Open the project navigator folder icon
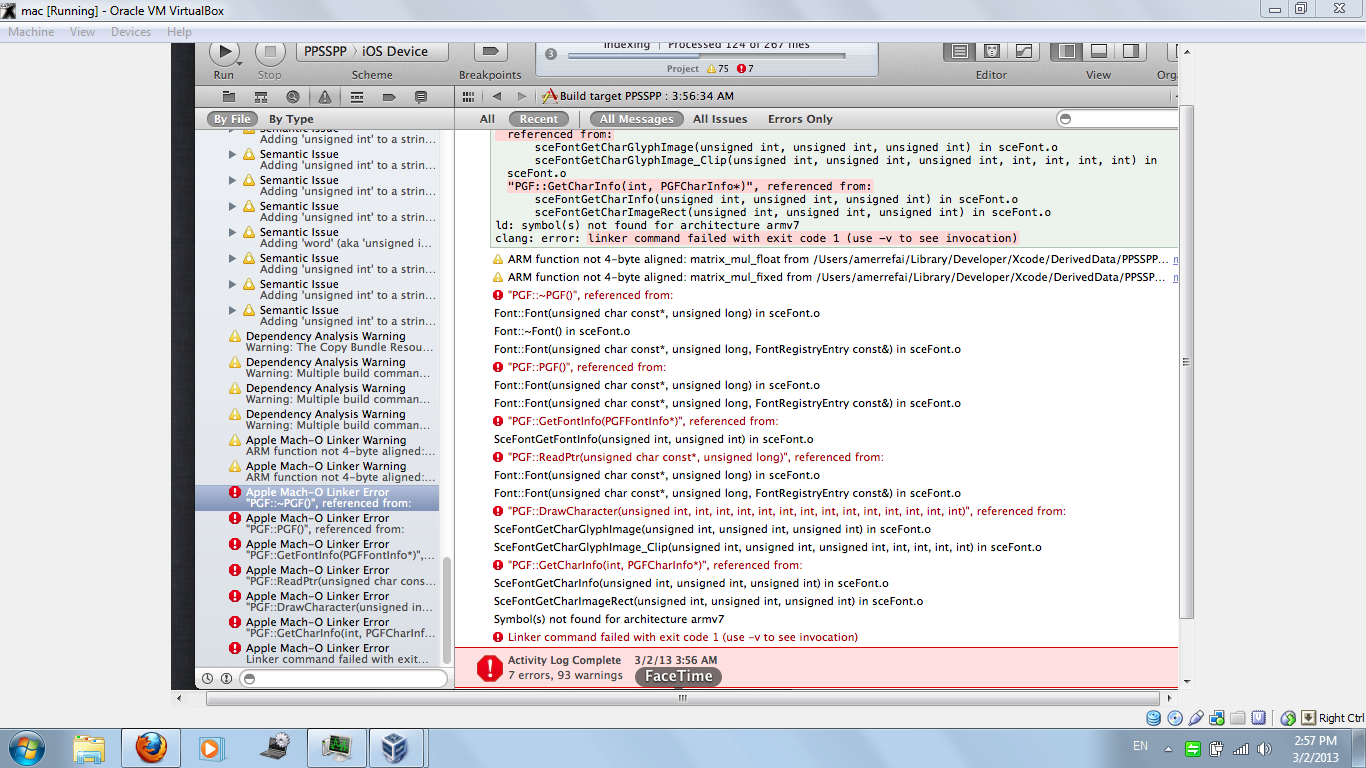 pos(229,97)
